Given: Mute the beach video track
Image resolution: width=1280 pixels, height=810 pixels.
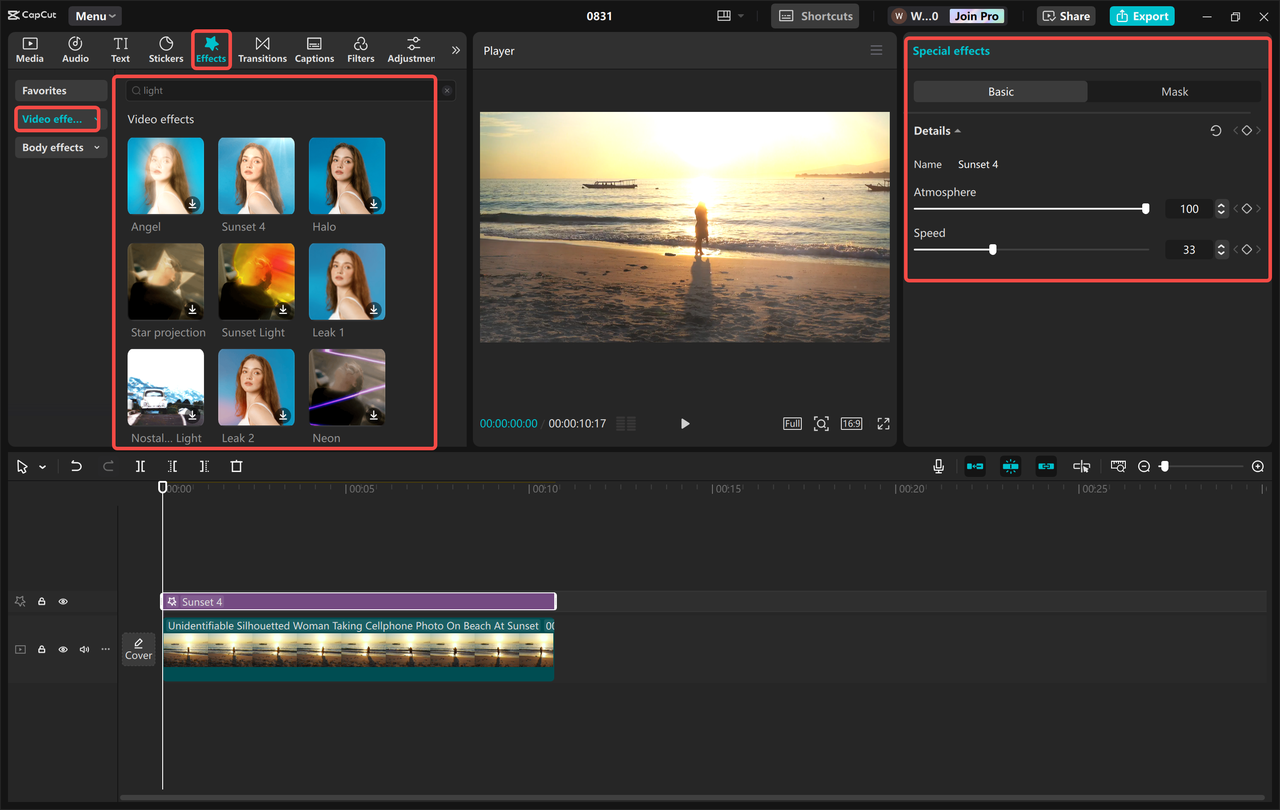Looking at the screenshot, I should [x=84, y=649].
